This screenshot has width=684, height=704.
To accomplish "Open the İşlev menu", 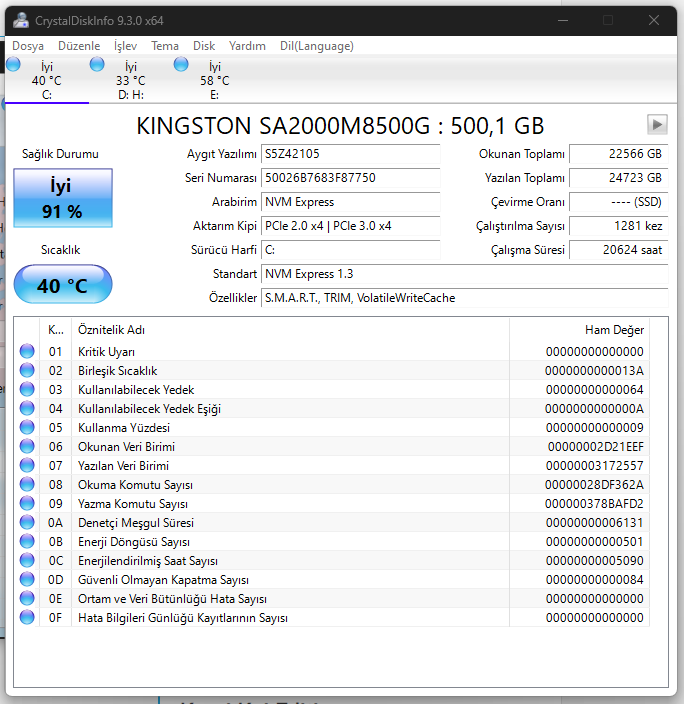I will 125,46.
